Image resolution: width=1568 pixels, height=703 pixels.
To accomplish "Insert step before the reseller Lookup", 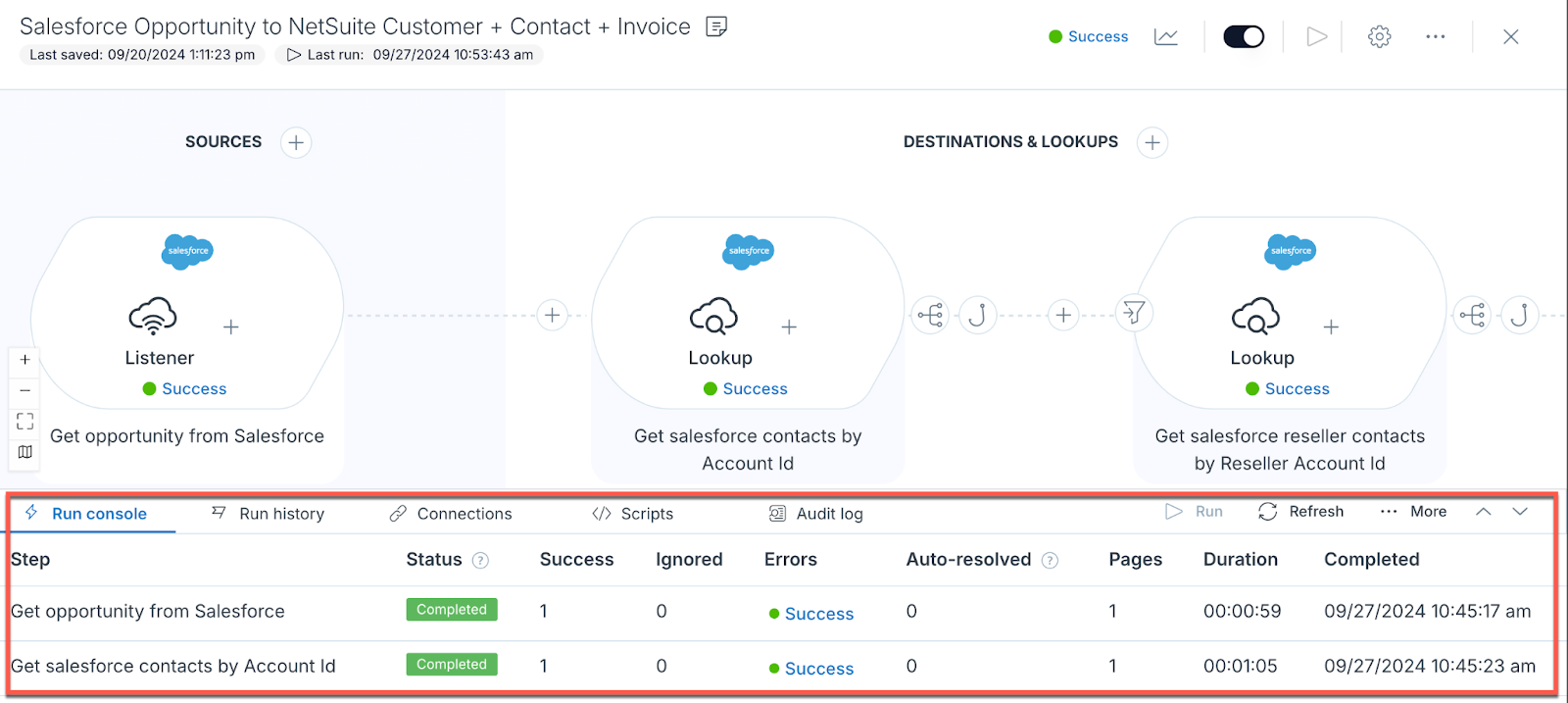I will point(1063,315).
